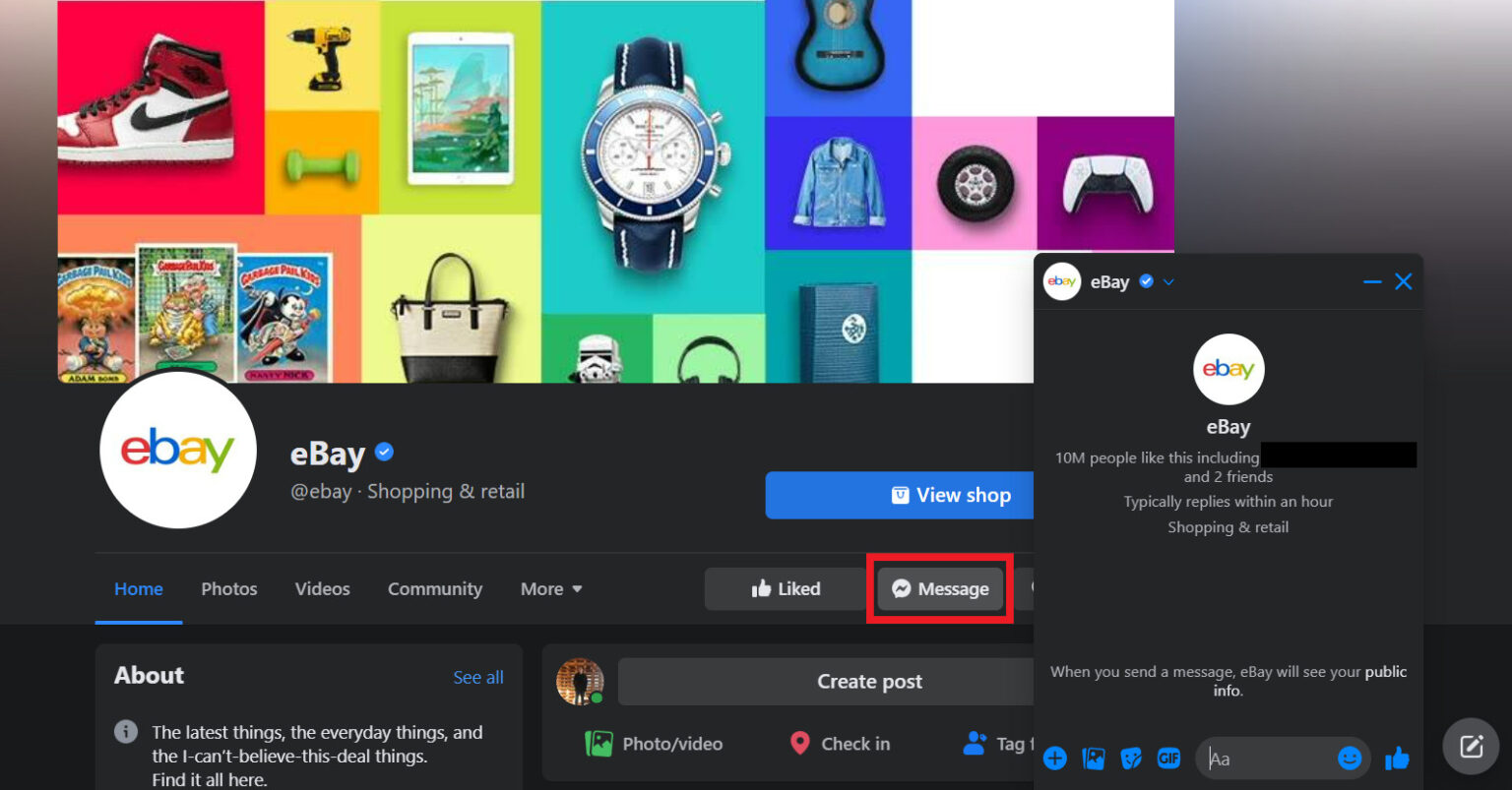The height and width of the screenshot is (790, 1512).
Task: Switch to the Photos tab
Action: point(228,588)
